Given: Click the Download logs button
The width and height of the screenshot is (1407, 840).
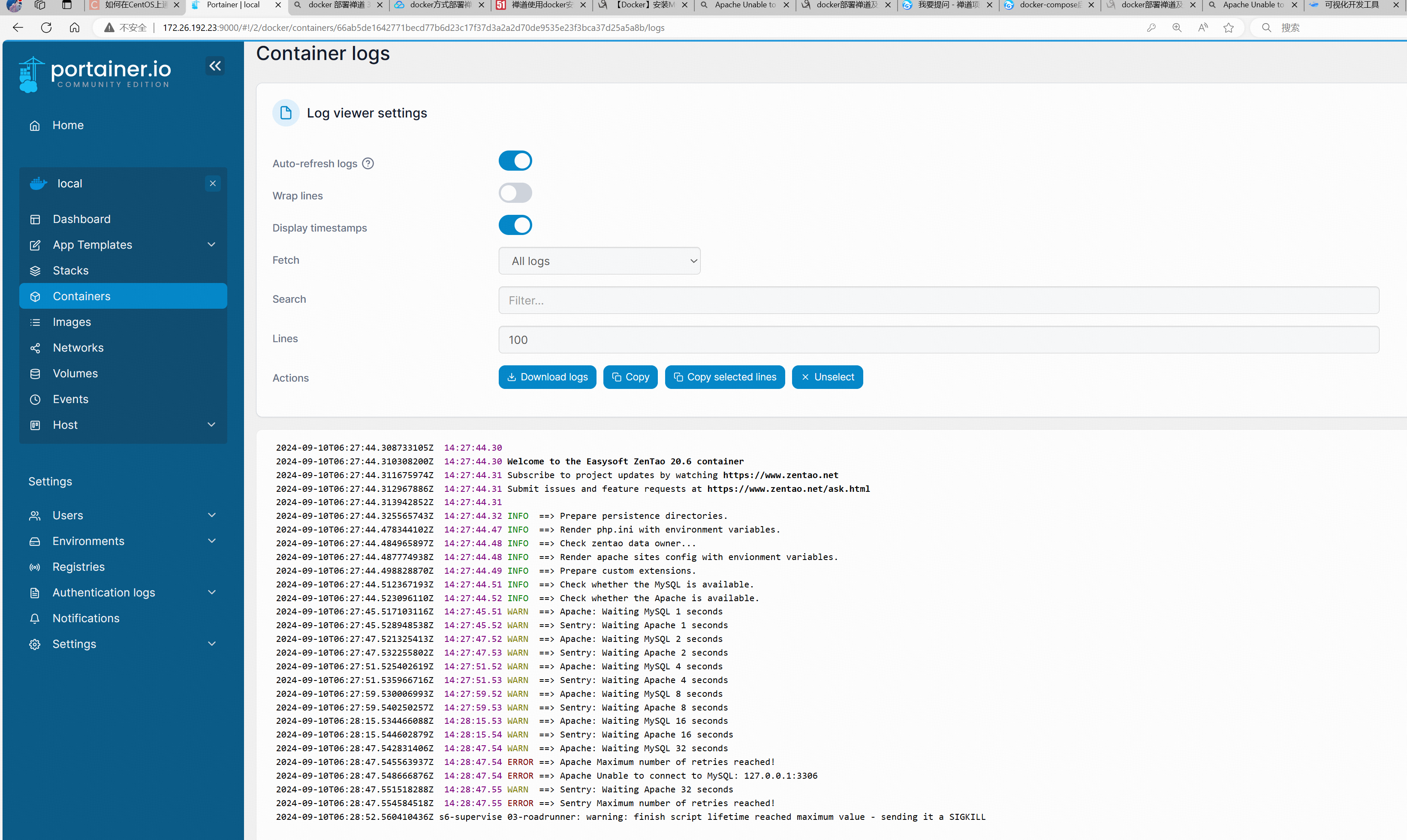Looking at the screenshot, I should click(x=547, y=377).
